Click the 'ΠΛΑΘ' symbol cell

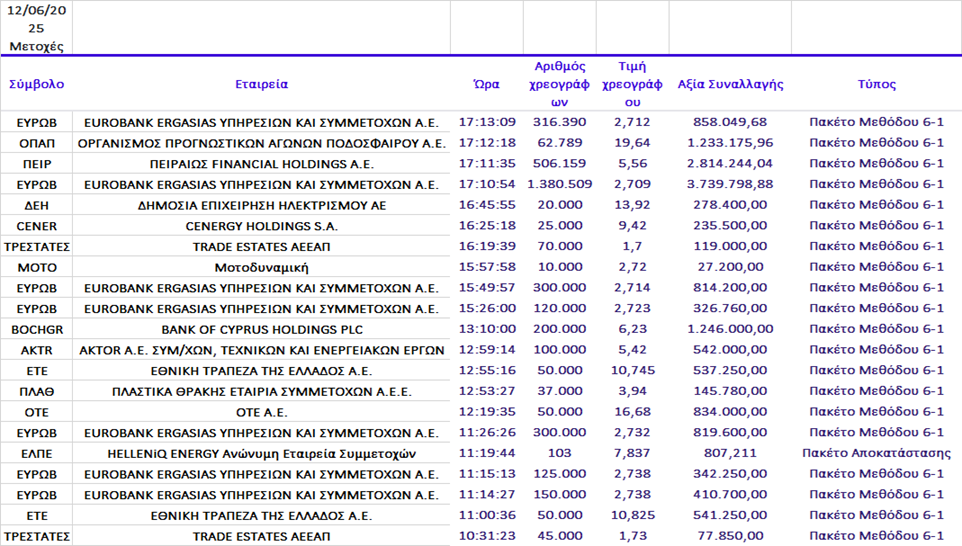click(x=37, y=391)
